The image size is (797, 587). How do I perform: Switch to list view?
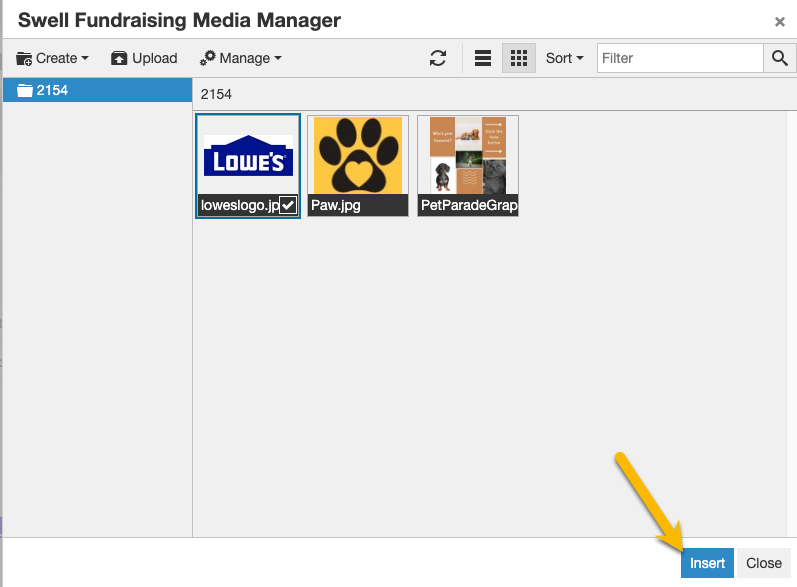click(x=483, y=58)
